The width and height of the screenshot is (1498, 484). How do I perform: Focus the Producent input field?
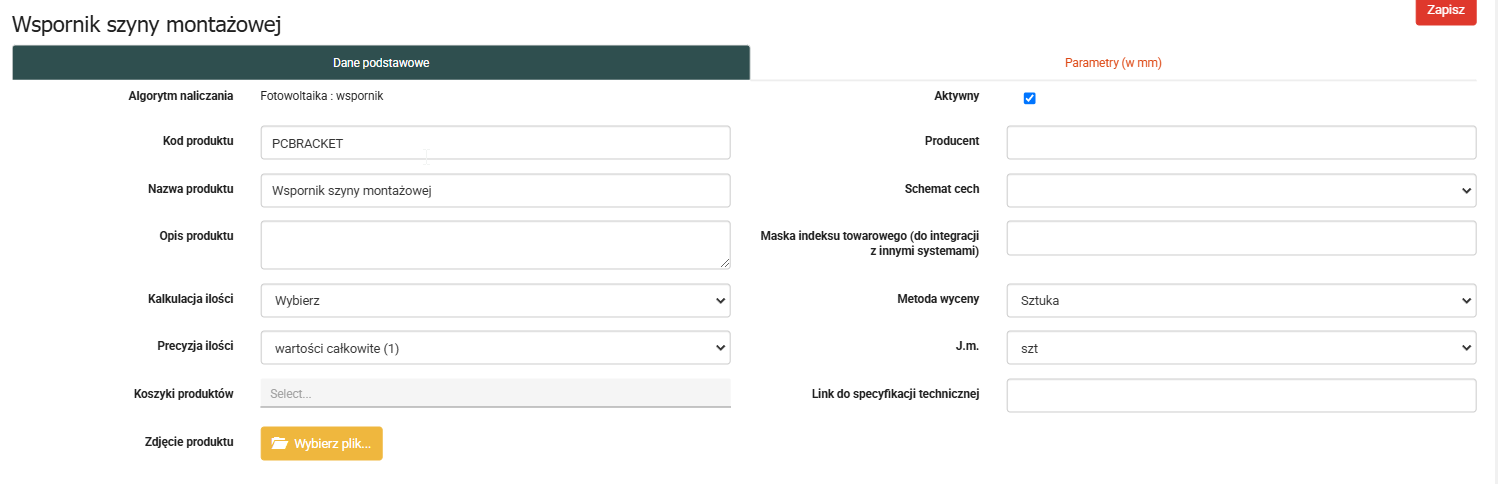coord(1240,143)
